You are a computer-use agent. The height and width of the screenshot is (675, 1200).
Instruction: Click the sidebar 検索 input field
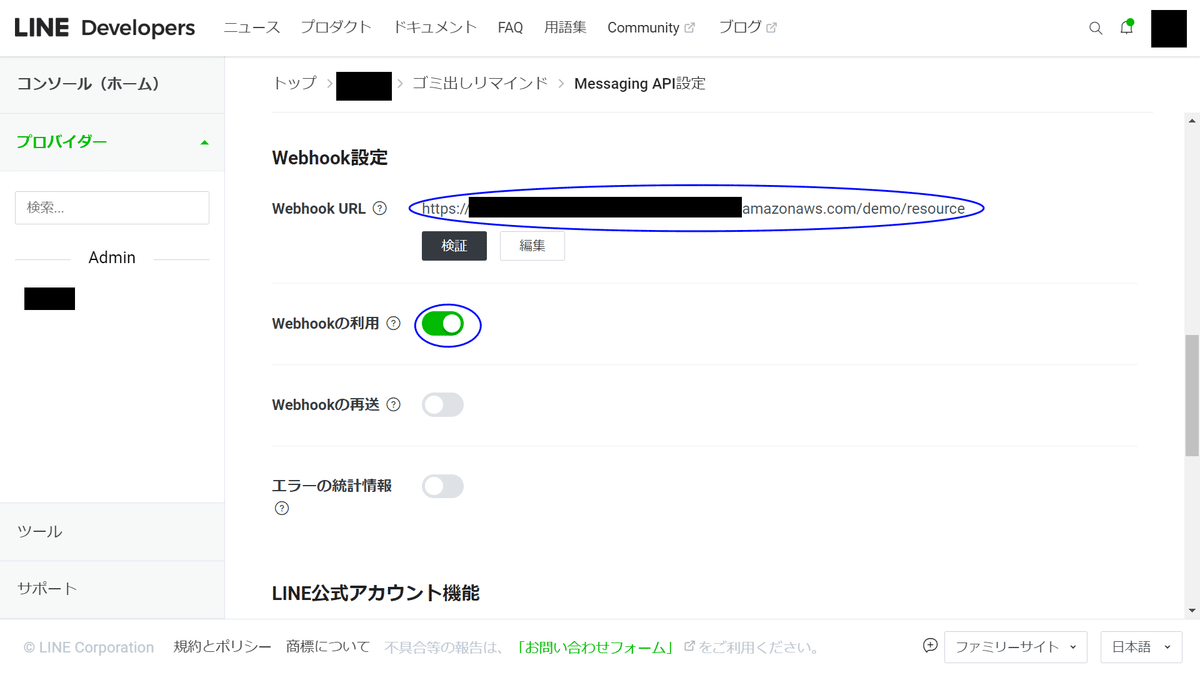[111, 207]
